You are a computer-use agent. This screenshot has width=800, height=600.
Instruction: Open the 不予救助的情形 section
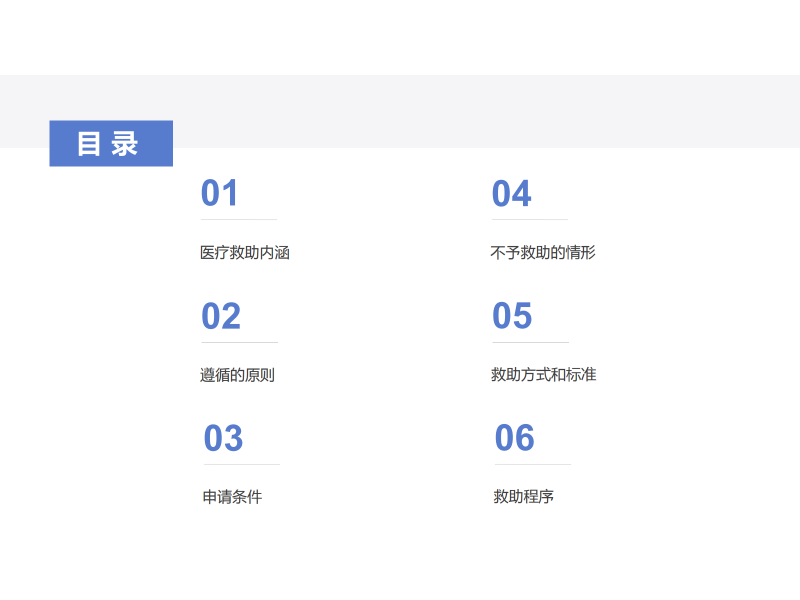(543, 253)
